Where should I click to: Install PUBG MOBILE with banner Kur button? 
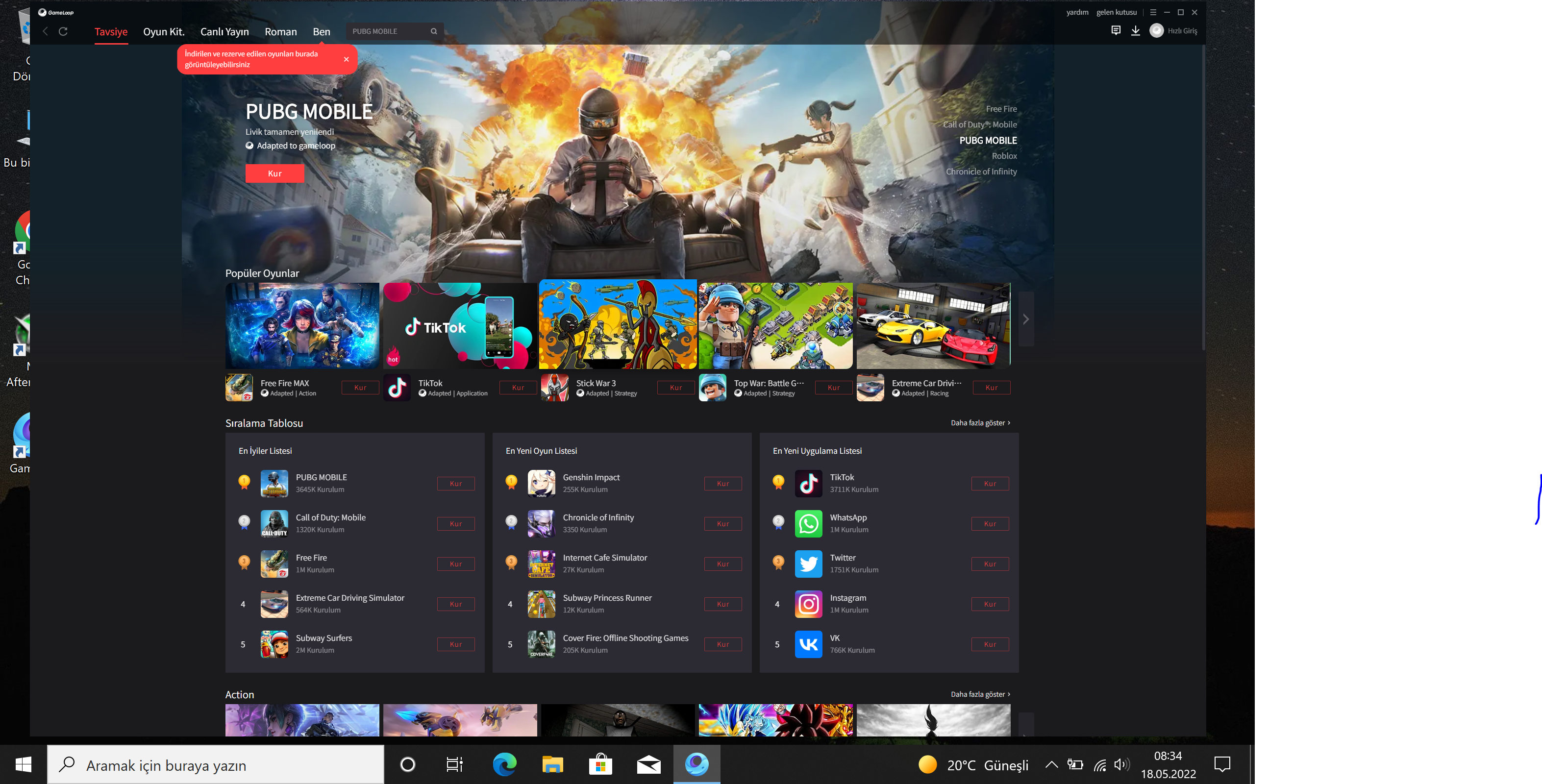pyautogui.click(x=275, y=173)
